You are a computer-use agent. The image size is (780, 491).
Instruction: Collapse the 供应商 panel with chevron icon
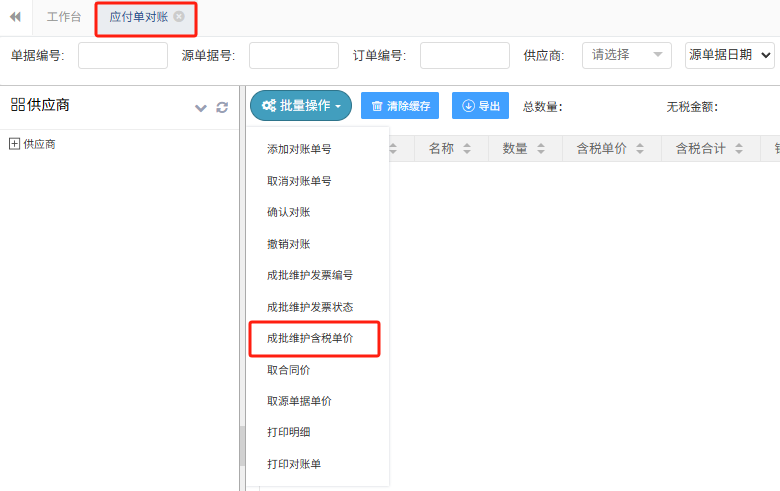point(201,107)
